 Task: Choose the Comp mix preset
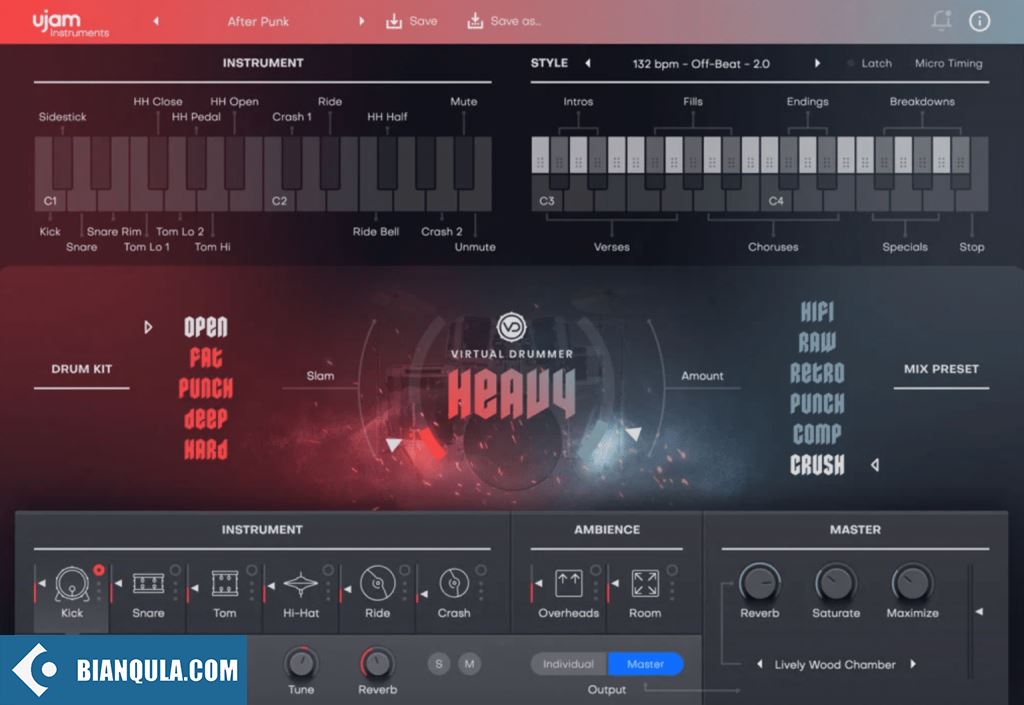[817, 433]
